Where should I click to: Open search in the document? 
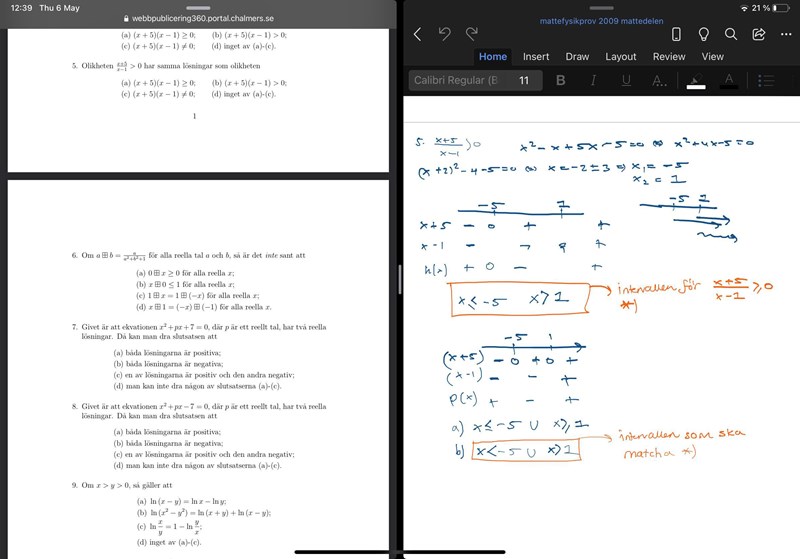pyautogui.click(x=731, y=34)
